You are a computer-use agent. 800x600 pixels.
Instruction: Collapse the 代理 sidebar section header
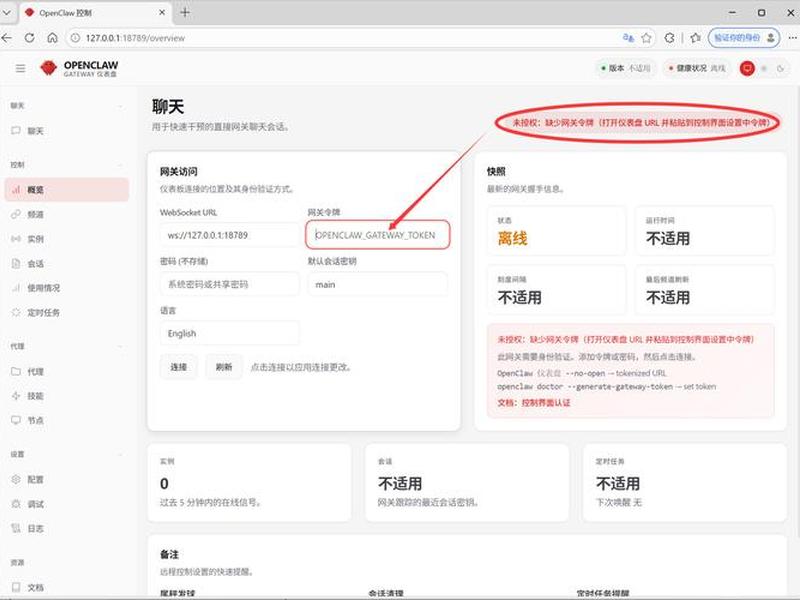(x=66, y=346)
